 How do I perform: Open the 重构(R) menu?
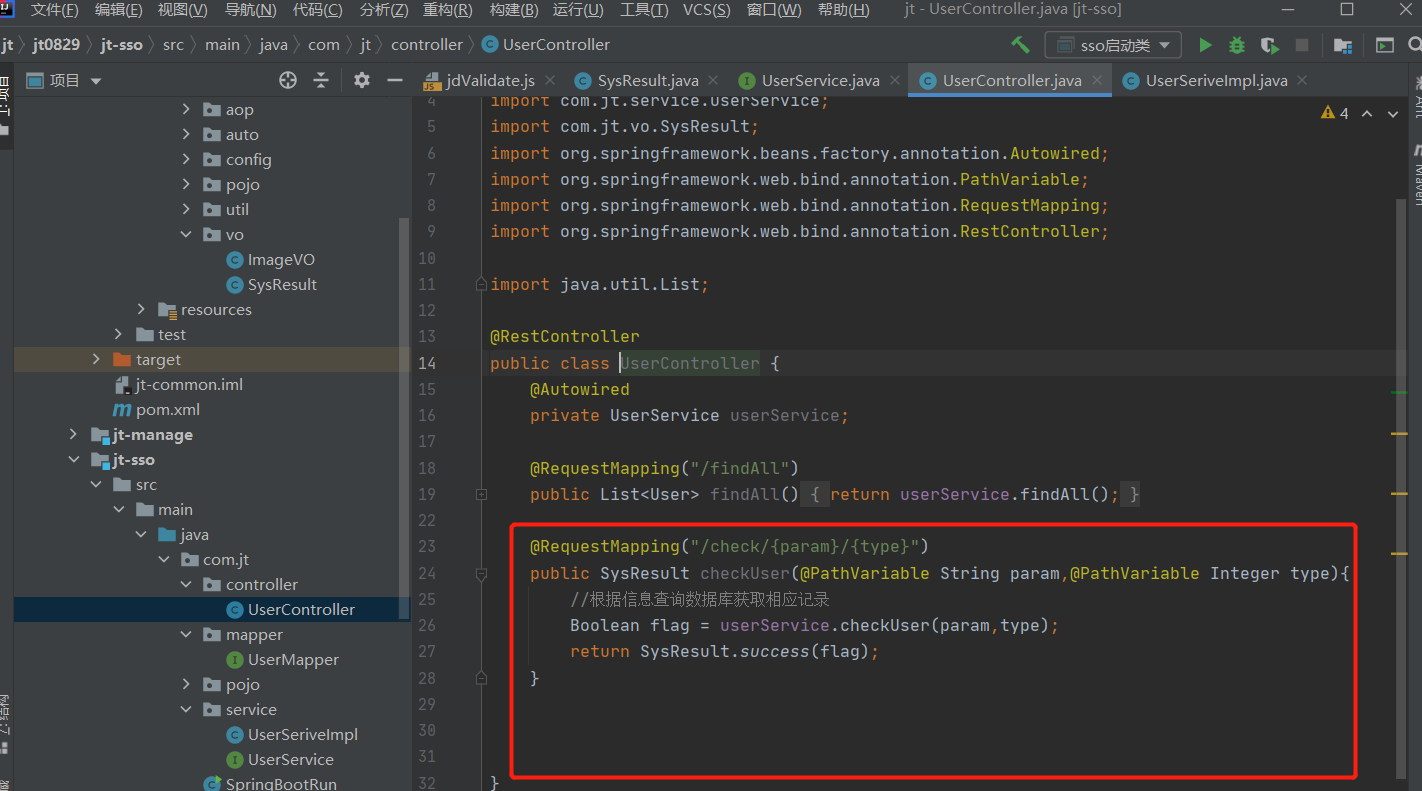(447, 10)
